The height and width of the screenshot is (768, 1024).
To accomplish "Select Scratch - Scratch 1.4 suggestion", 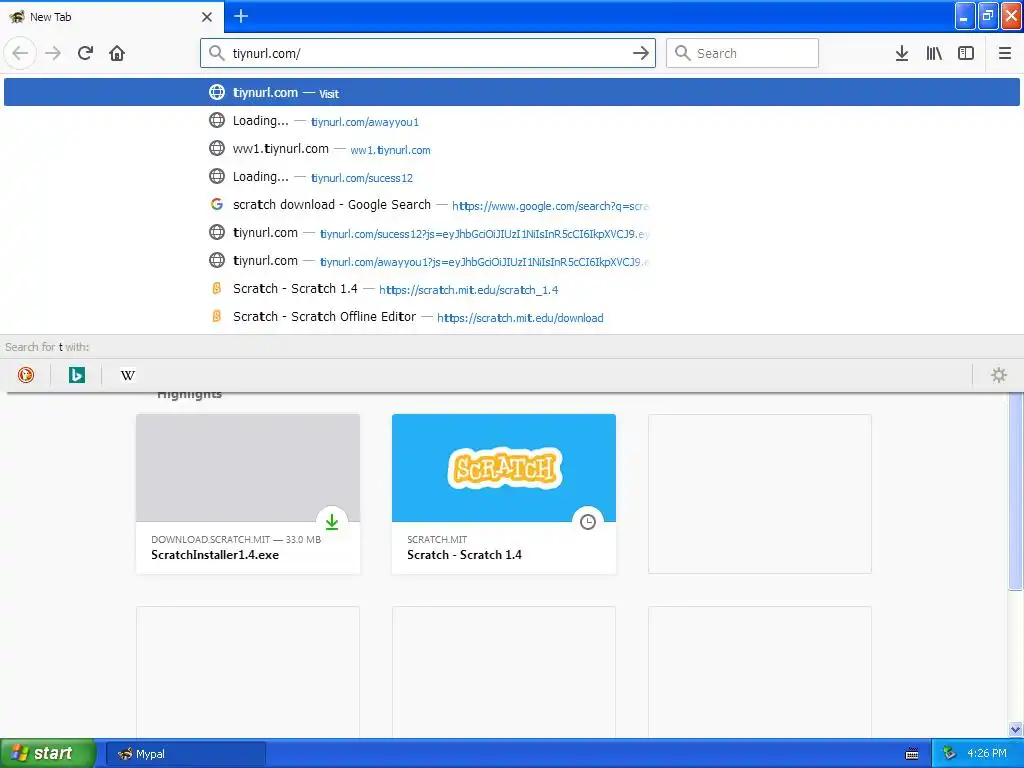I will pos(512,289).
